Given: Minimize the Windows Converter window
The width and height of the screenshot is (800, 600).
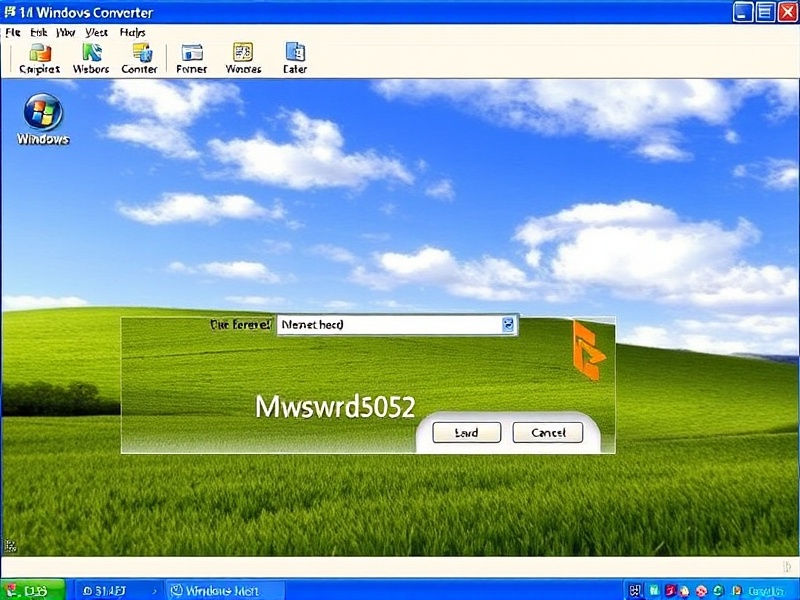Looking at the screenshot, I should (x=742, y=11).
